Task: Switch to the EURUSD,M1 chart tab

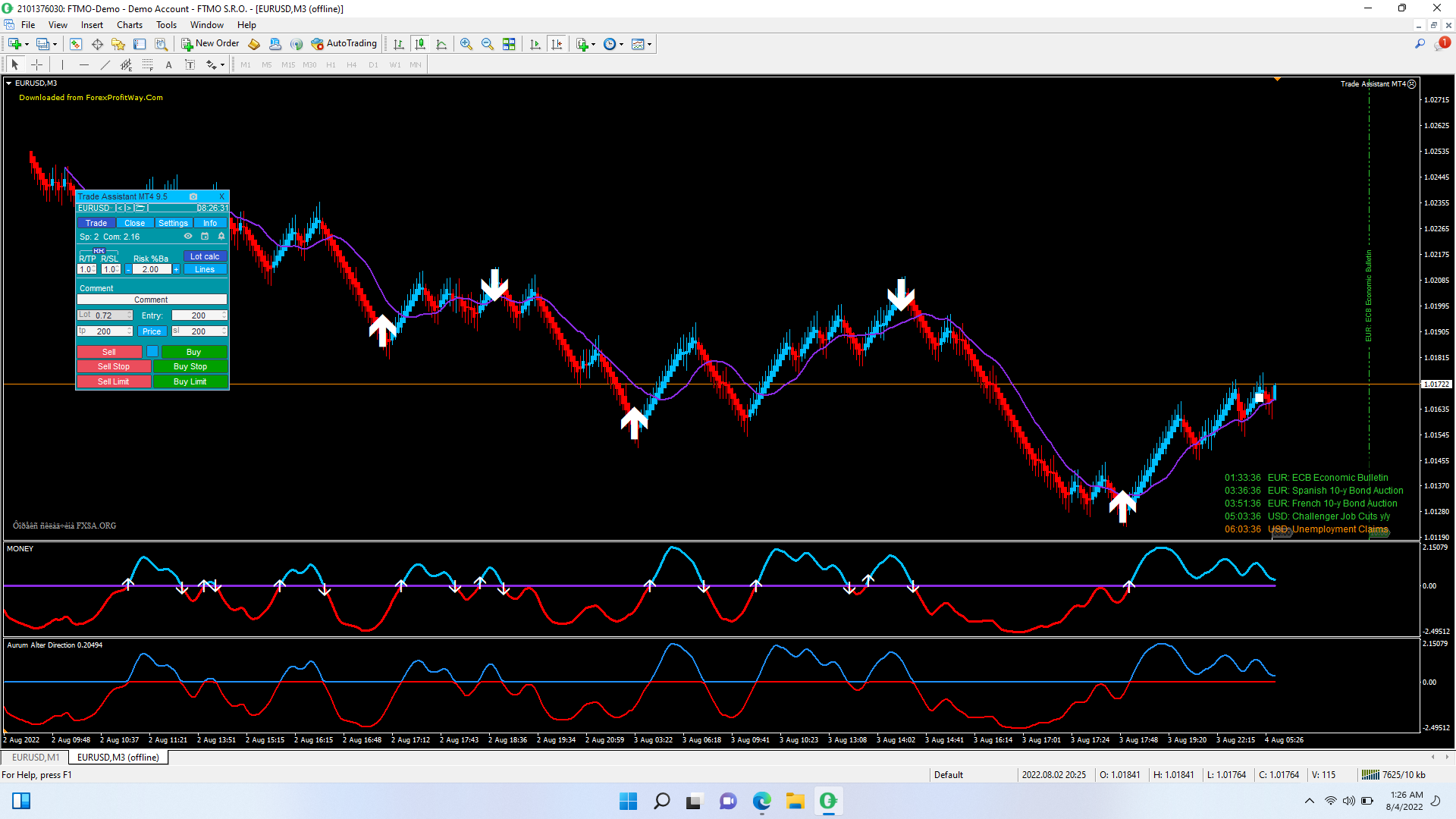Action: [x=35, y=757]
